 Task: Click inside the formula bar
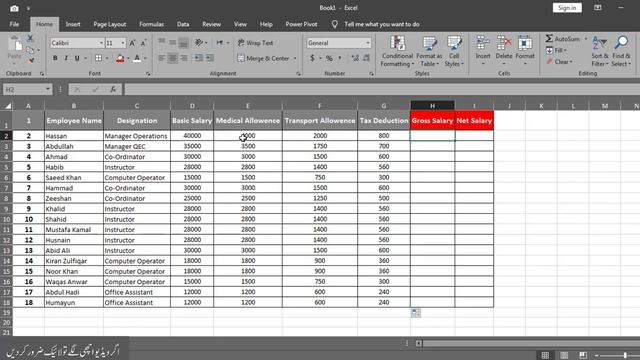(382, 89)
